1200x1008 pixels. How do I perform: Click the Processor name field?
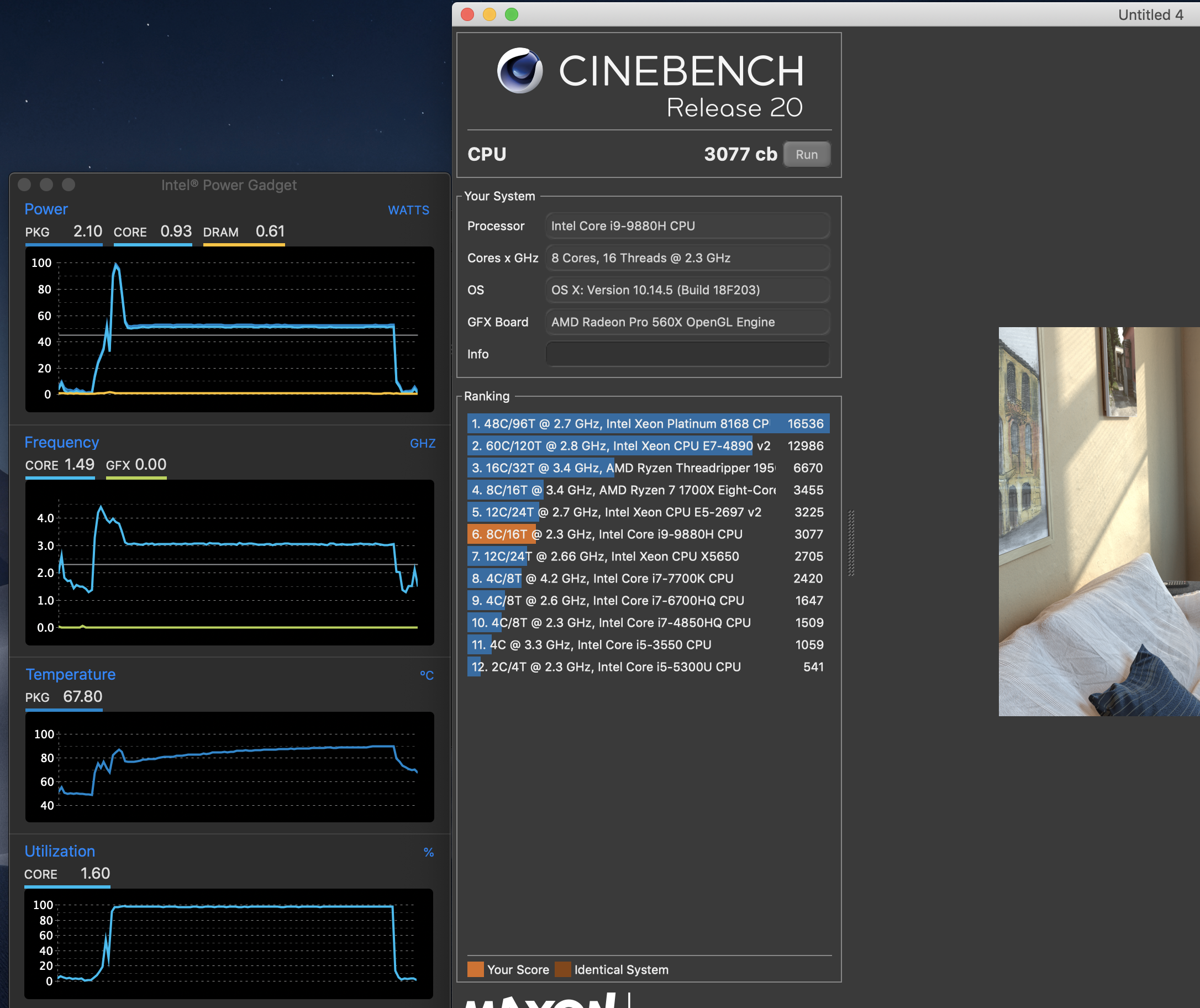coord(687,225)
